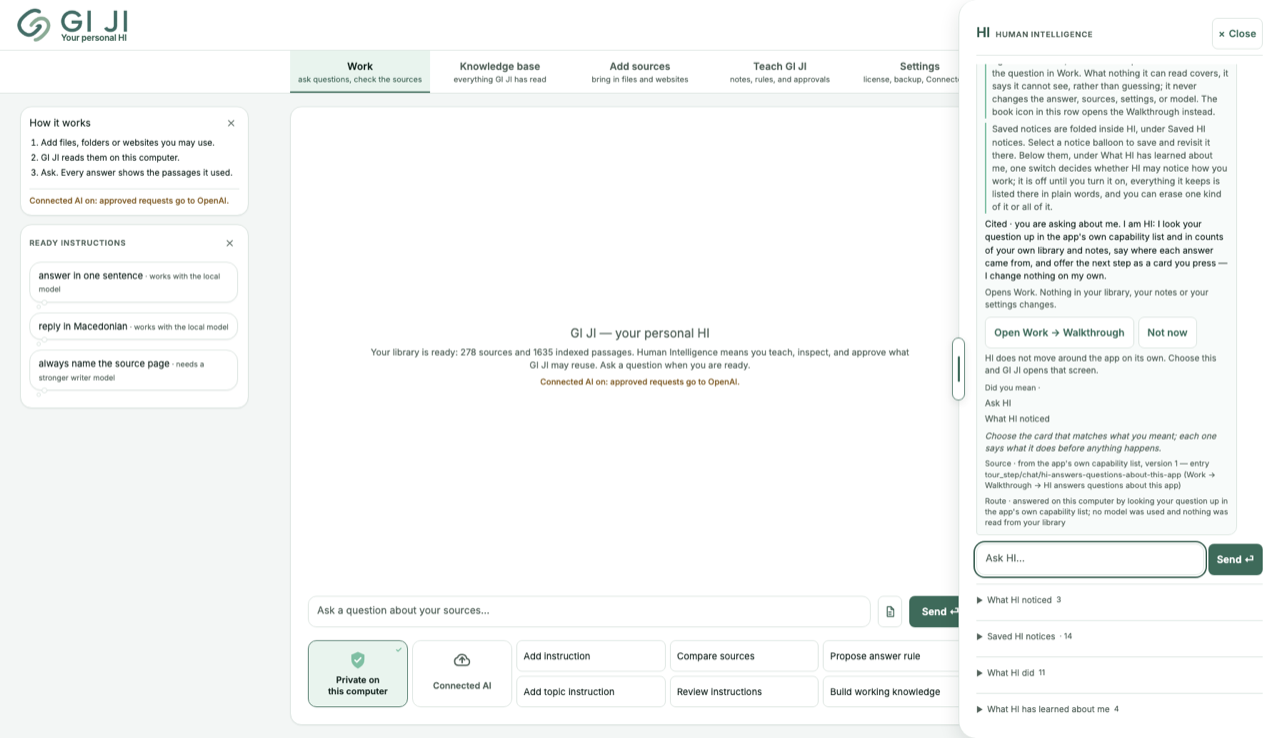Image resolution: width=1280 pixels, height=738 pixels.
Task: Select Private on this computer mode
Action: pyautogui.click(x=358, y=674)
